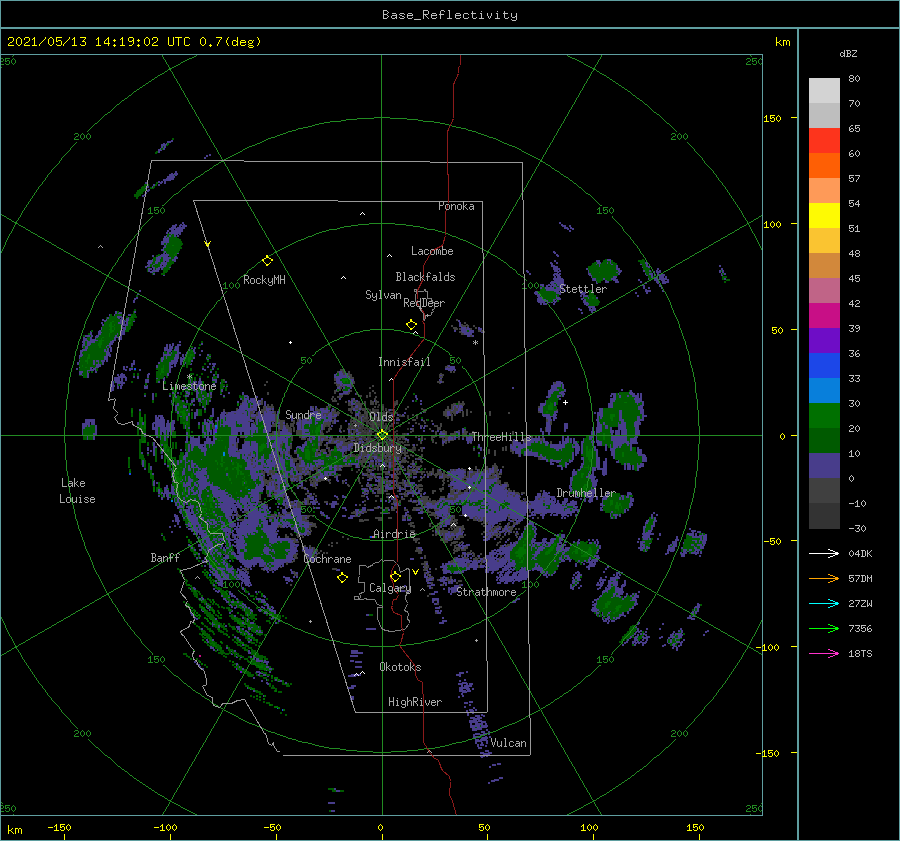This screenshot has height=841, width=900.
Task: Click the 04DK legend label
Action: [860, 553]
